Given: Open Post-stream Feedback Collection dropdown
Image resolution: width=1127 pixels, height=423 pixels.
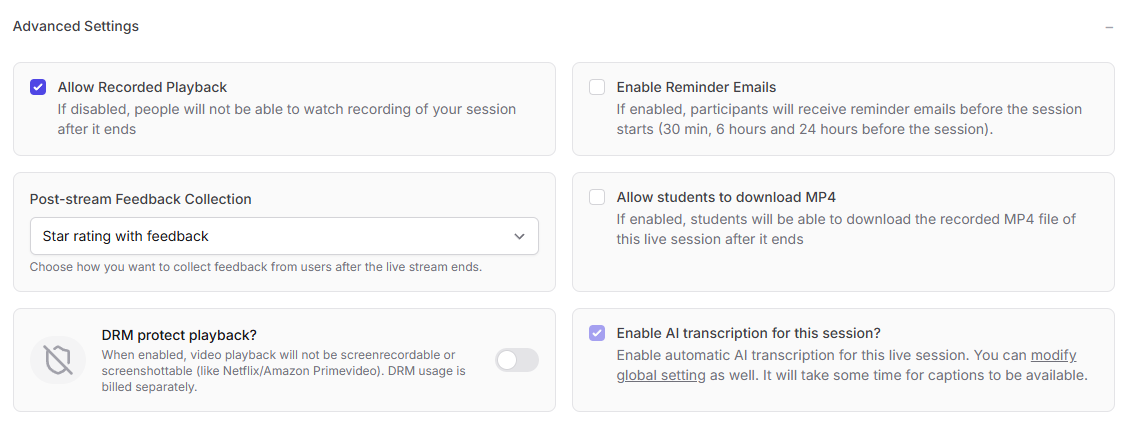Looking at the screenshot, I should pyautogui.click(x=284, y=236).
